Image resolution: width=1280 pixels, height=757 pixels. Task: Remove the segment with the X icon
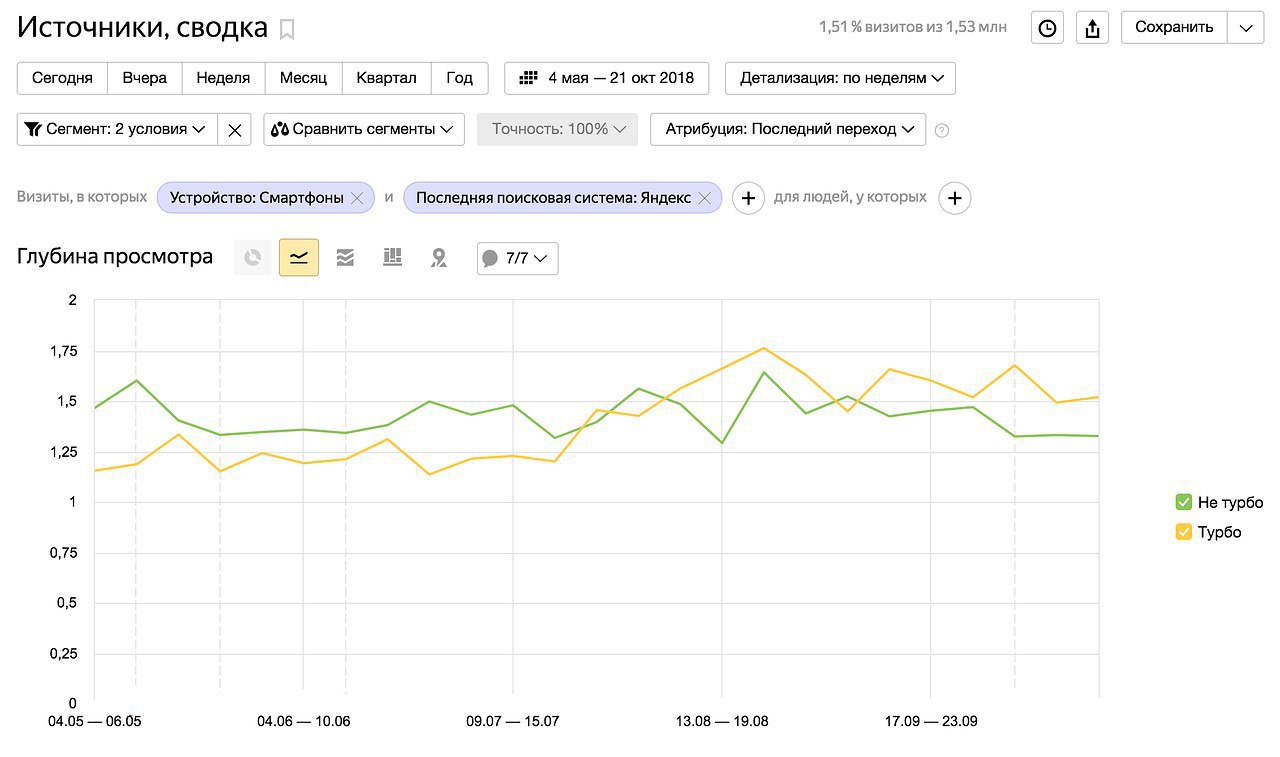[x=234, y=130]
